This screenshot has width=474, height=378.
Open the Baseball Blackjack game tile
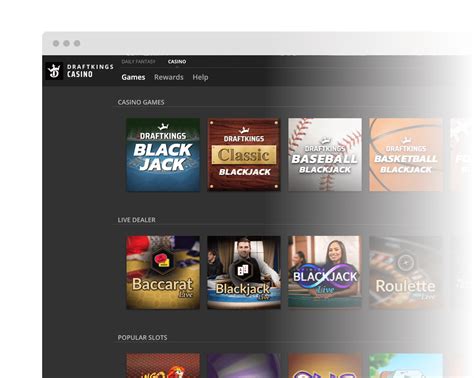[325, 155]
